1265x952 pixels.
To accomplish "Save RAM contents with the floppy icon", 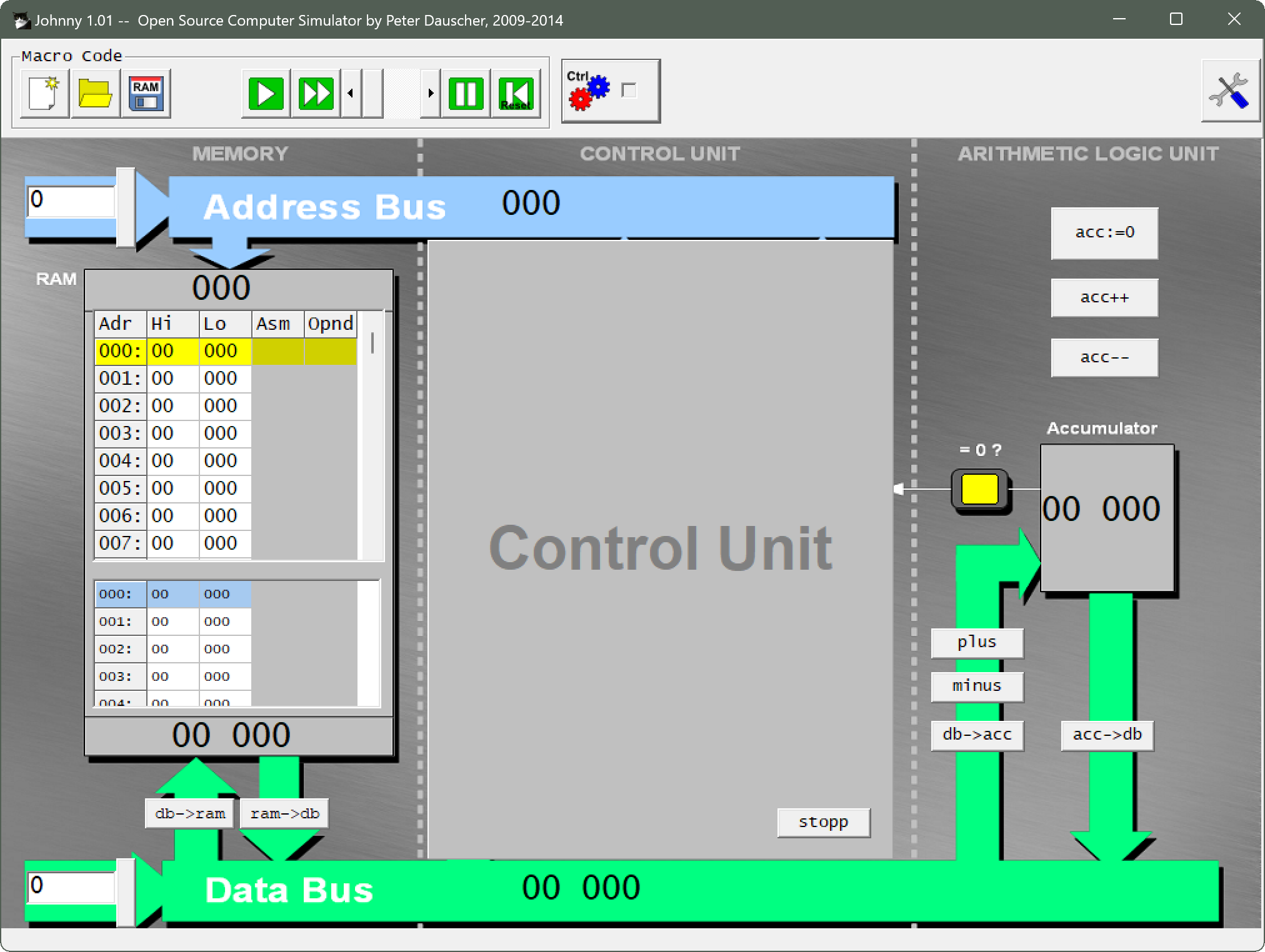I will 146,94.
